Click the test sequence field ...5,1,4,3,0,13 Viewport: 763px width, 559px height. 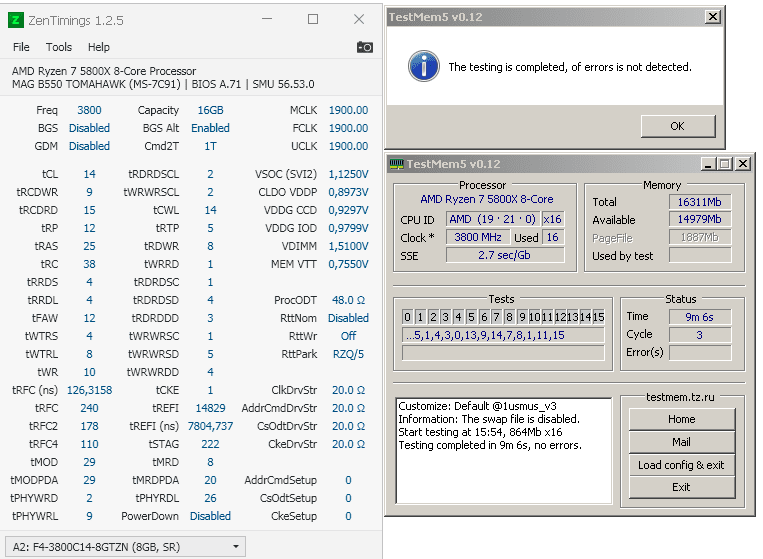click(x=503, y=335)
